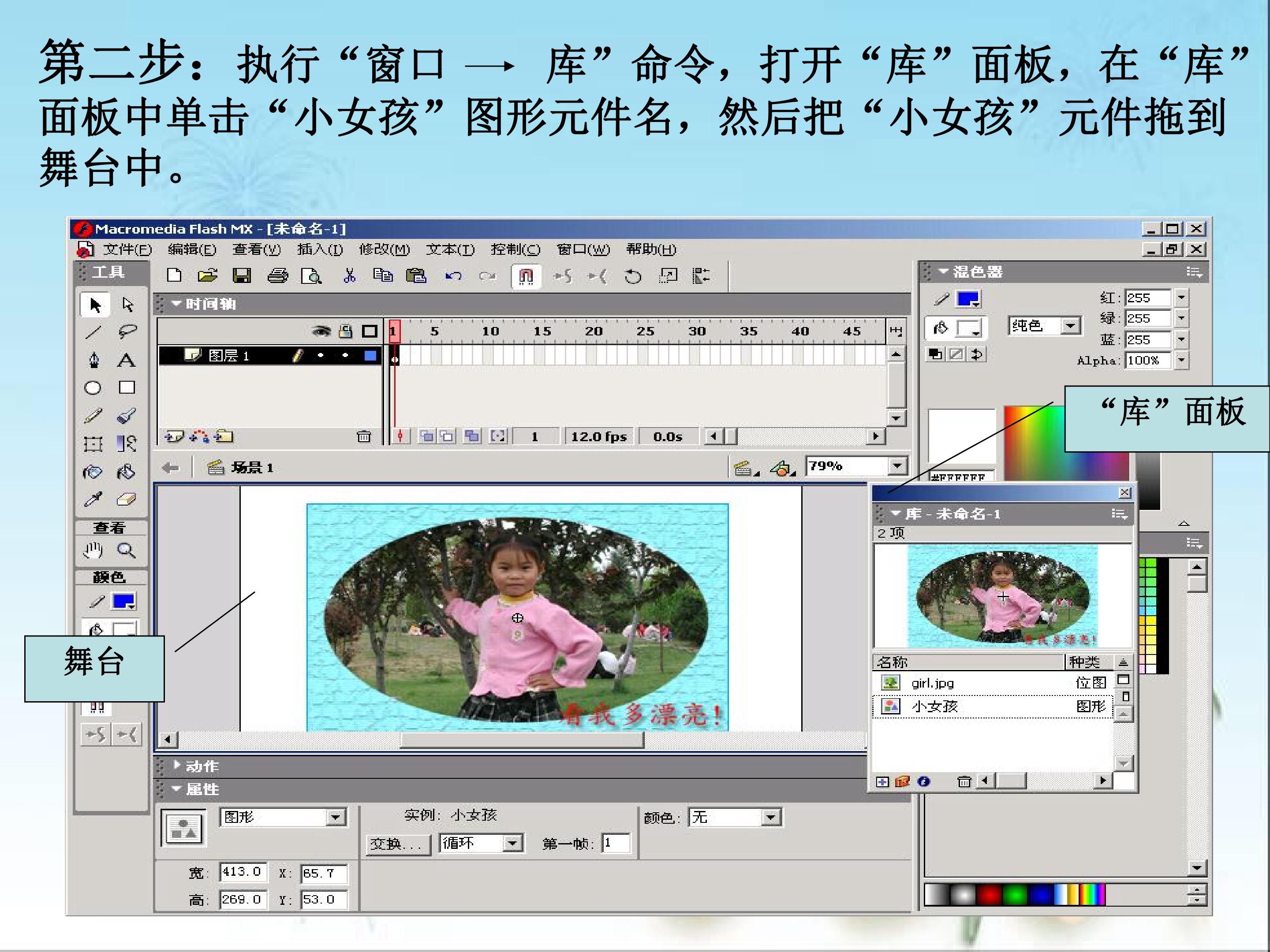1270x952 pixels.
Task: Select the Brush tool
Action: (x=126, y=416)
